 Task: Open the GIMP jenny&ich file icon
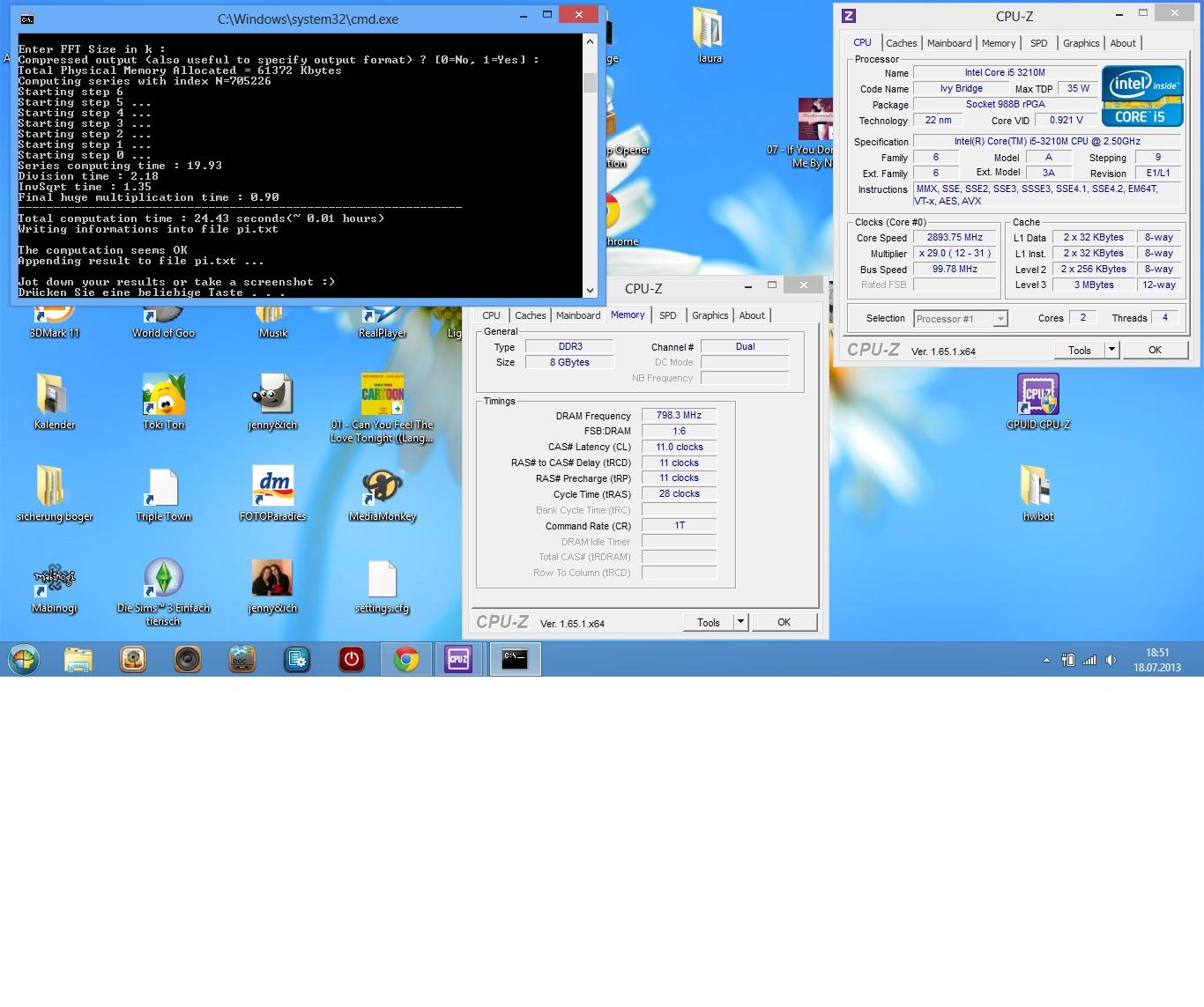pos(273,401)
